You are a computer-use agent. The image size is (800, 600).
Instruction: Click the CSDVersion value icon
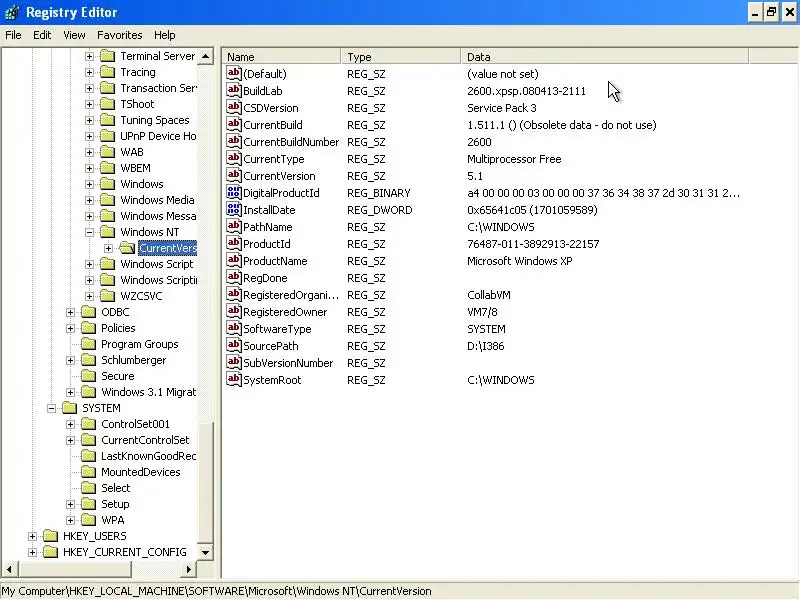234,107
